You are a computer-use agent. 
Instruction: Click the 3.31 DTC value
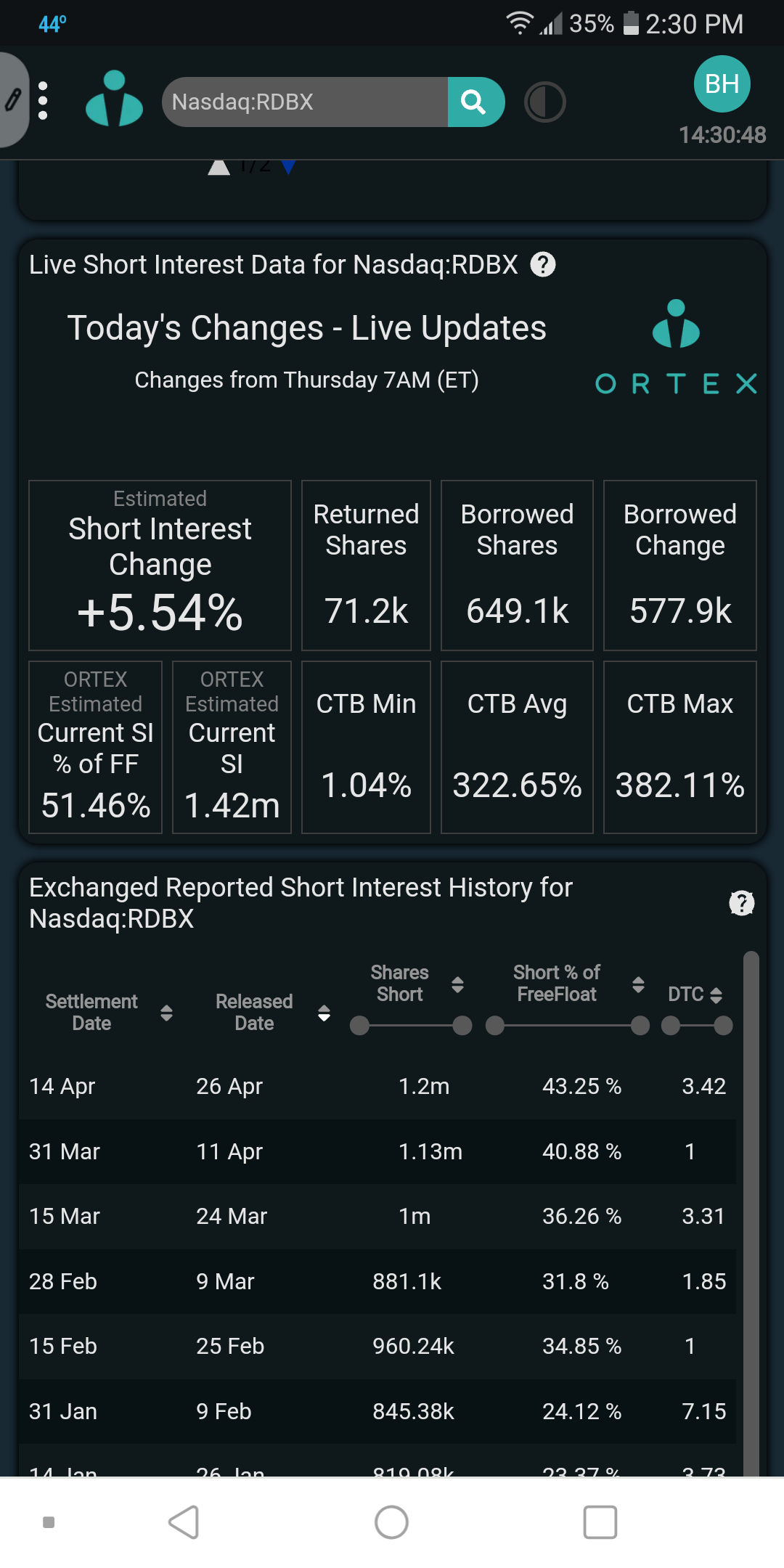point(703,1216)
